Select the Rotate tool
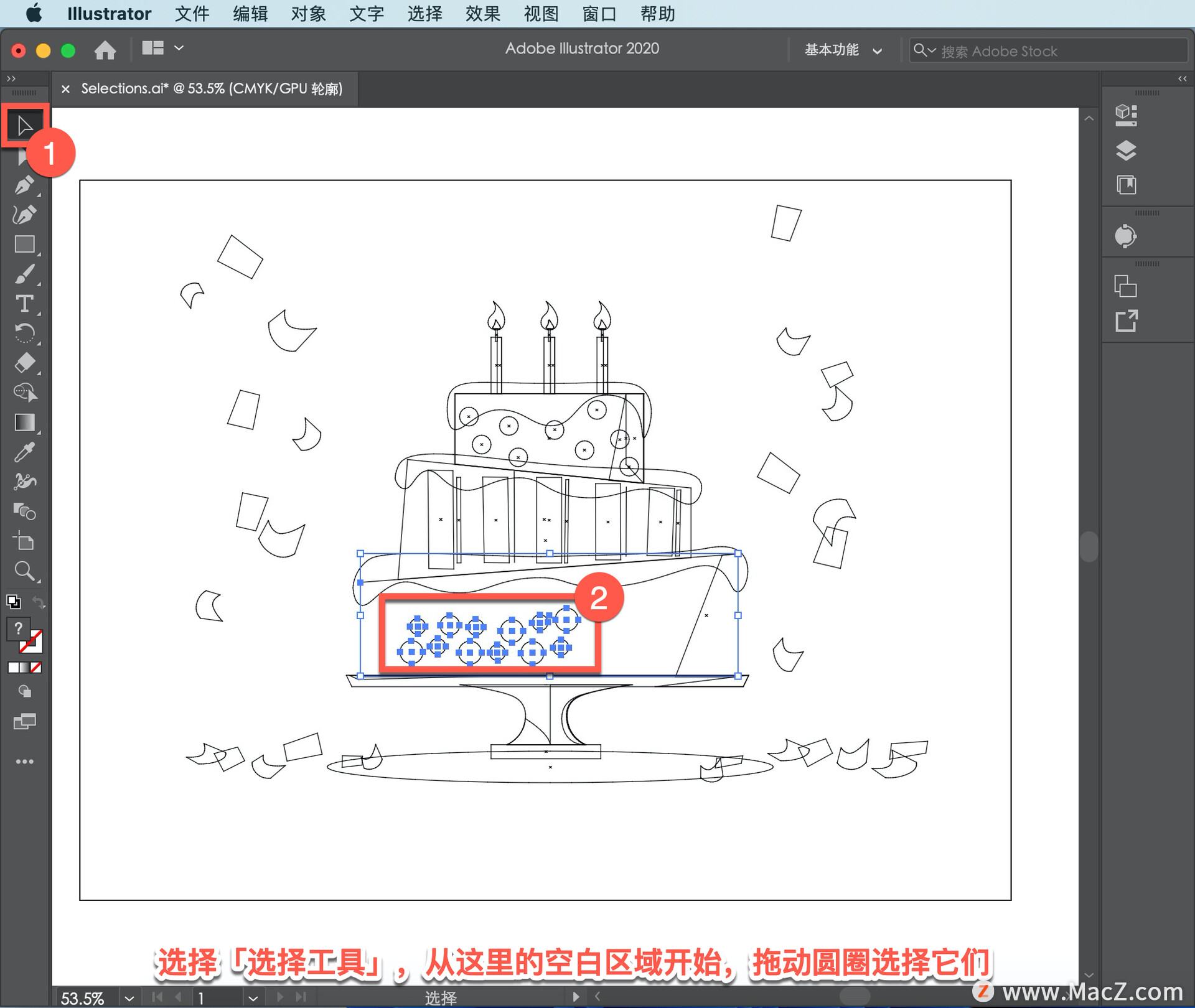The width and height of the screenshot is (1195, 1008). click(x=24, y=334)
